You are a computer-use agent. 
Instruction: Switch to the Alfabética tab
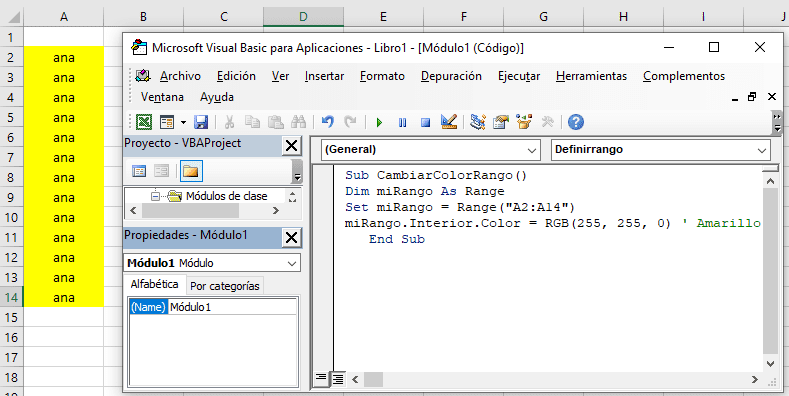pyautogui.click(x=154, y=284)
